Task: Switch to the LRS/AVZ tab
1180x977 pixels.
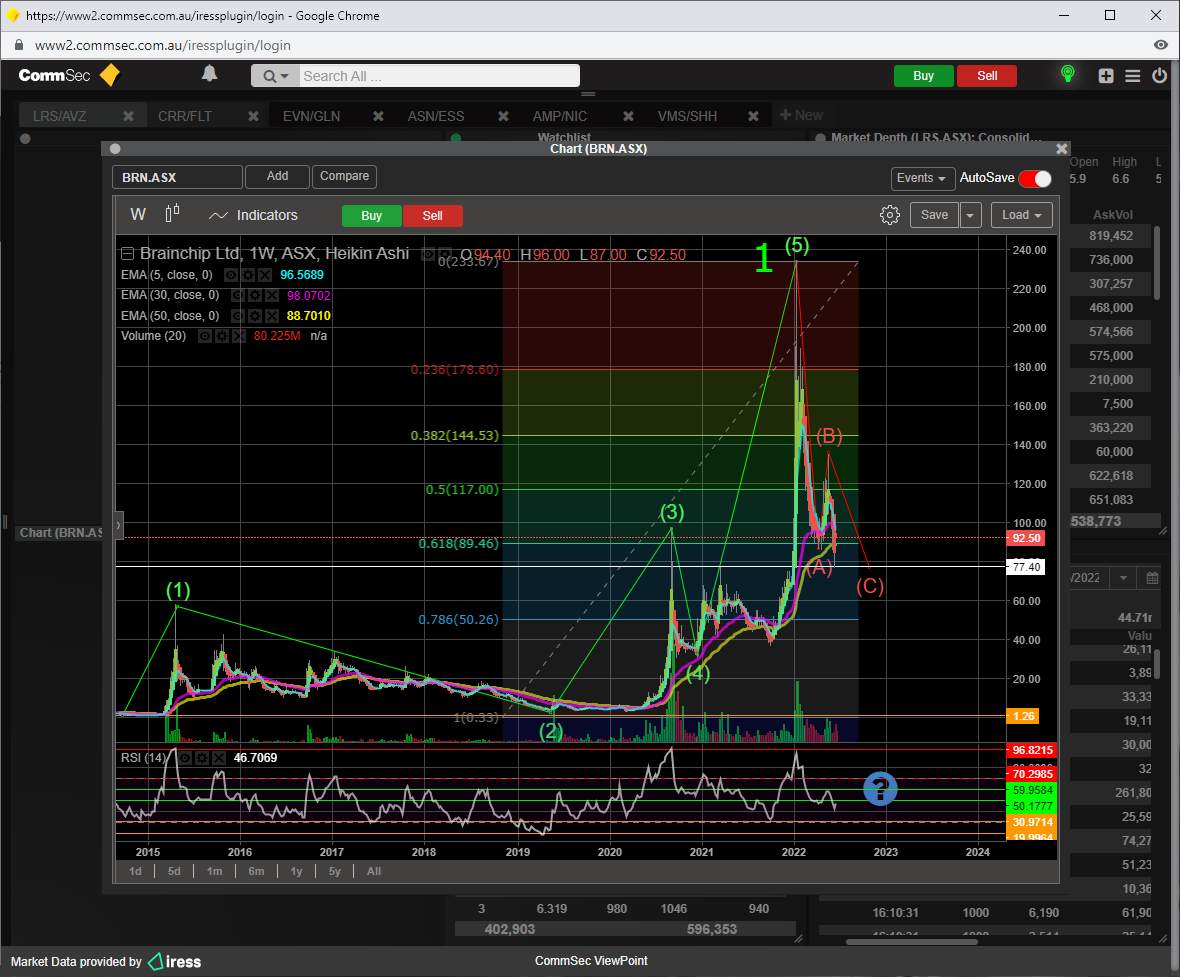Action: pyautogui.click(x=59, y=116)
